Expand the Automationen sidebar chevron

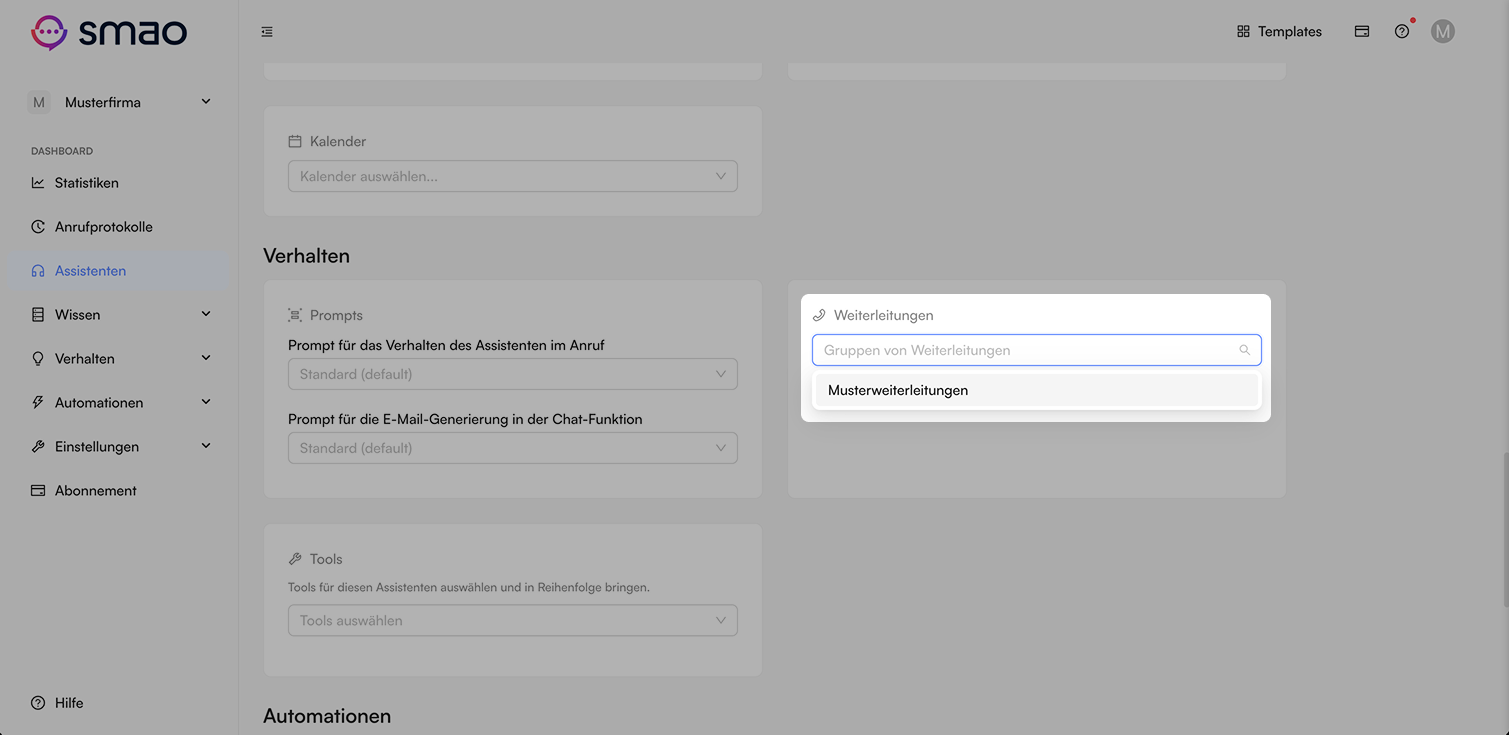click(x=206, y=402)
